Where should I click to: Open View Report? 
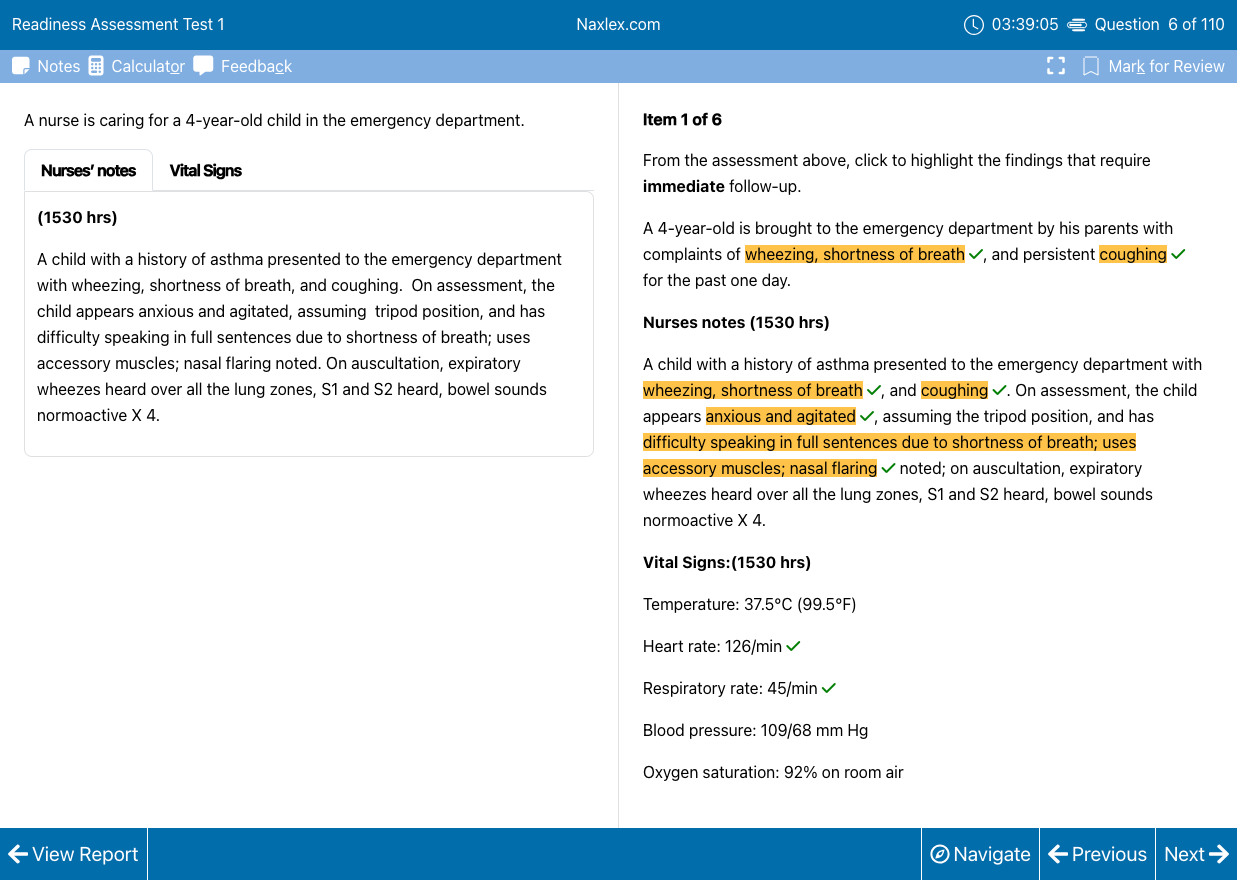click(74, 854)
